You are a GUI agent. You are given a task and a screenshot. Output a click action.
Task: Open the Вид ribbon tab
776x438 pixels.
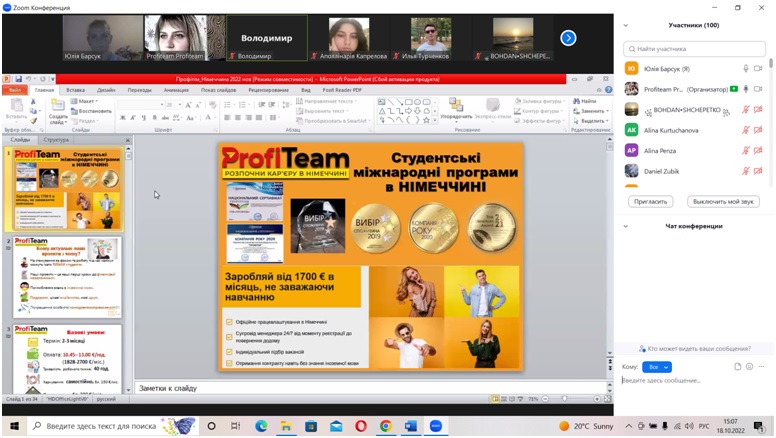click(306, 90)
